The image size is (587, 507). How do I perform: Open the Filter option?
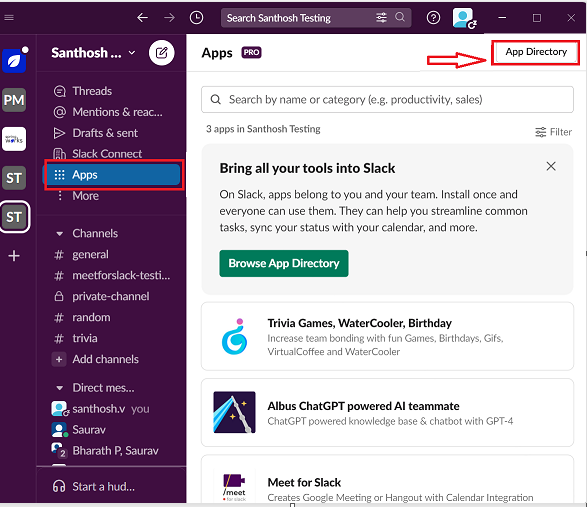click(553, 132)
